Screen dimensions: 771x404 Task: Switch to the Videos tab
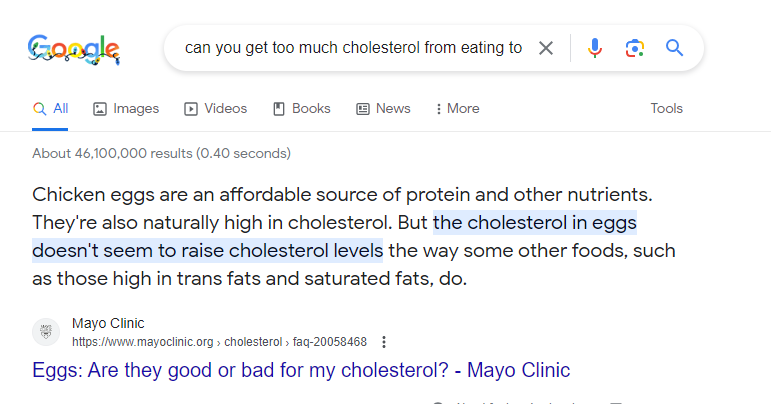216,108
